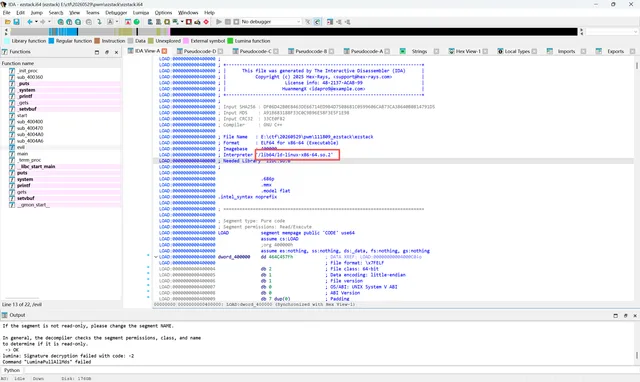Open the Options menu
This screenshot has height=382, width=640.
tap(163, 13)
